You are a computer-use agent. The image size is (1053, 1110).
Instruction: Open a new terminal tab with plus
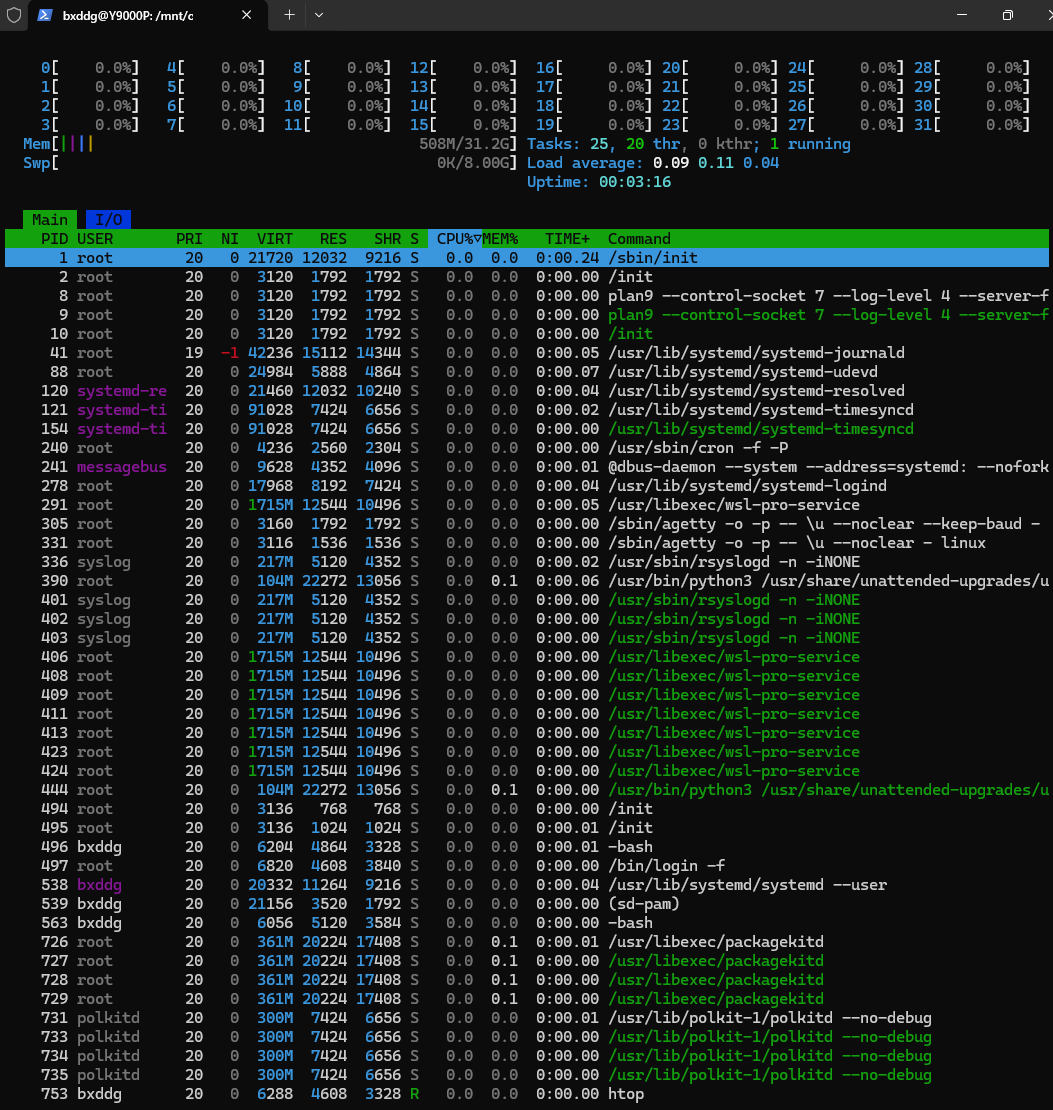tap(289, 15)
